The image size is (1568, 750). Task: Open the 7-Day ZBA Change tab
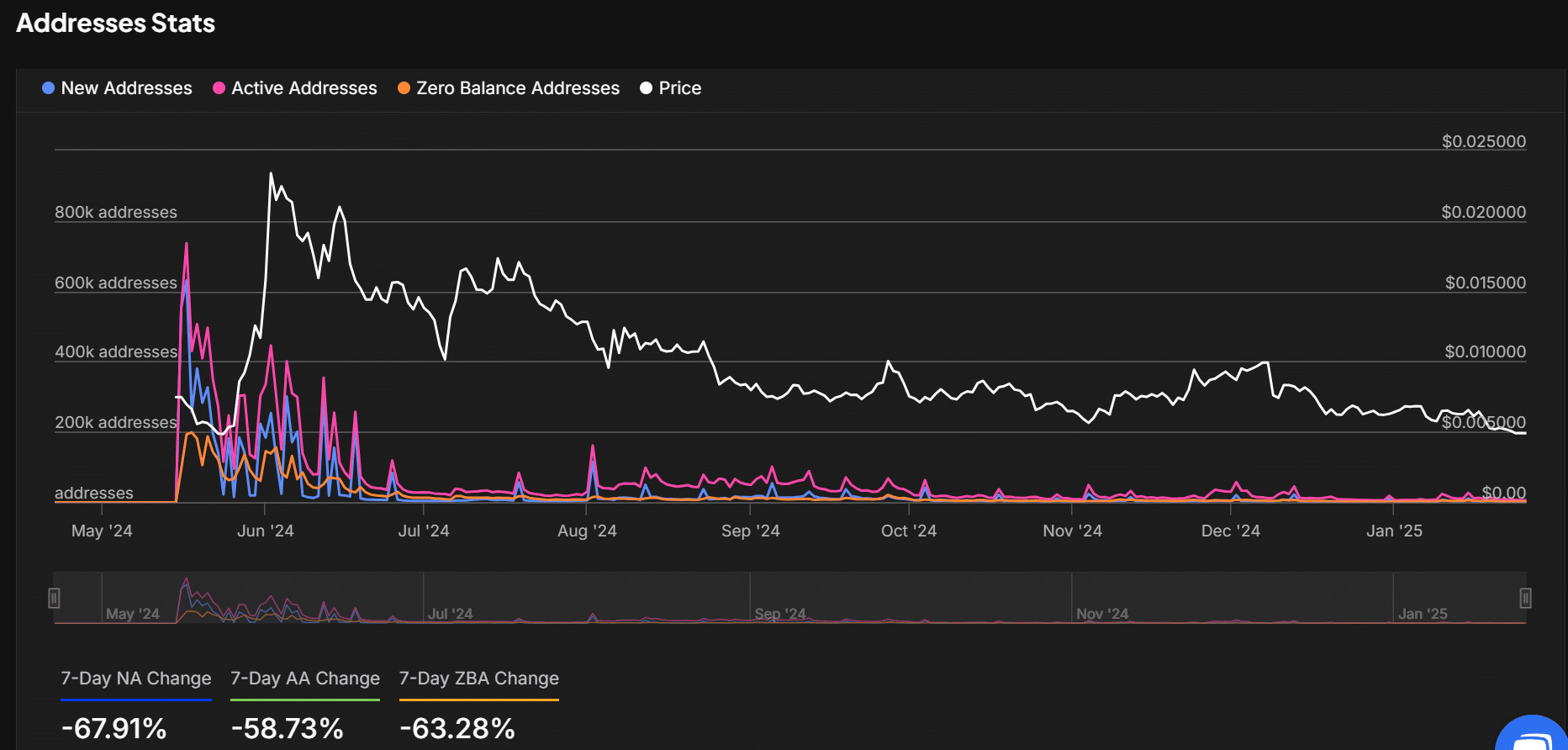click(478, 679)
